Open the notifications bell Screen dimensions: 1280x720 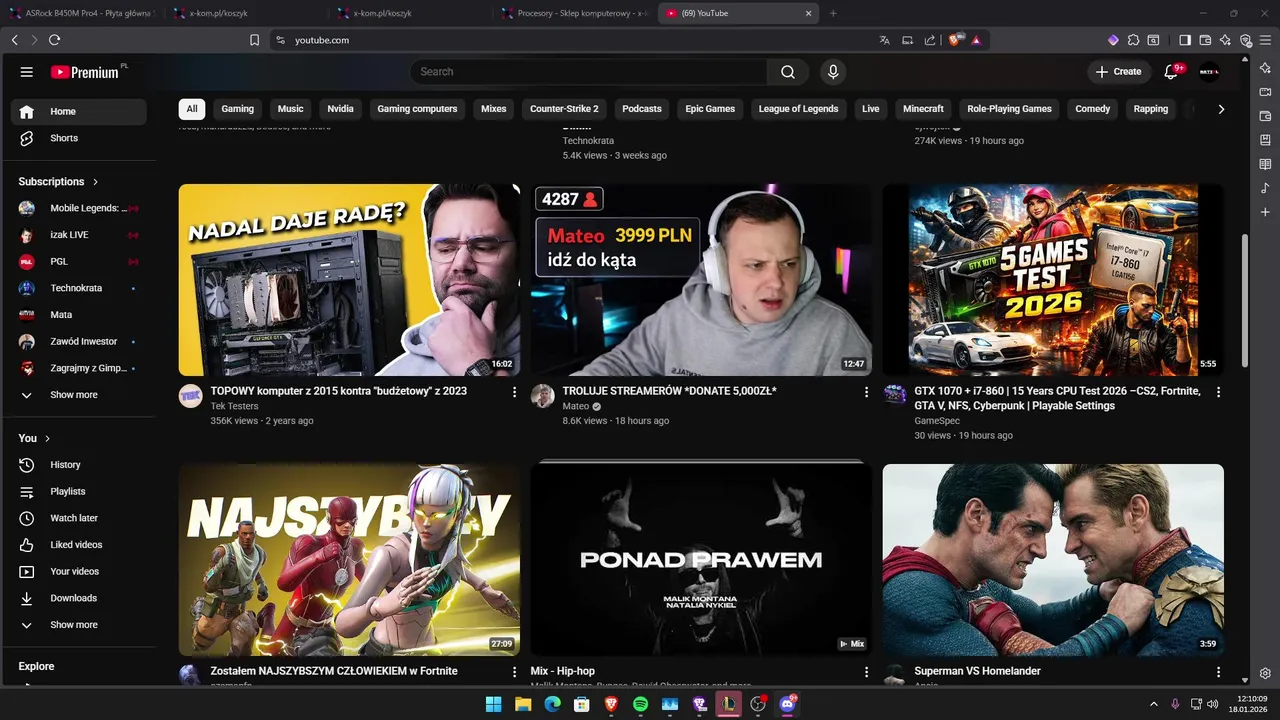point(1172,72)
